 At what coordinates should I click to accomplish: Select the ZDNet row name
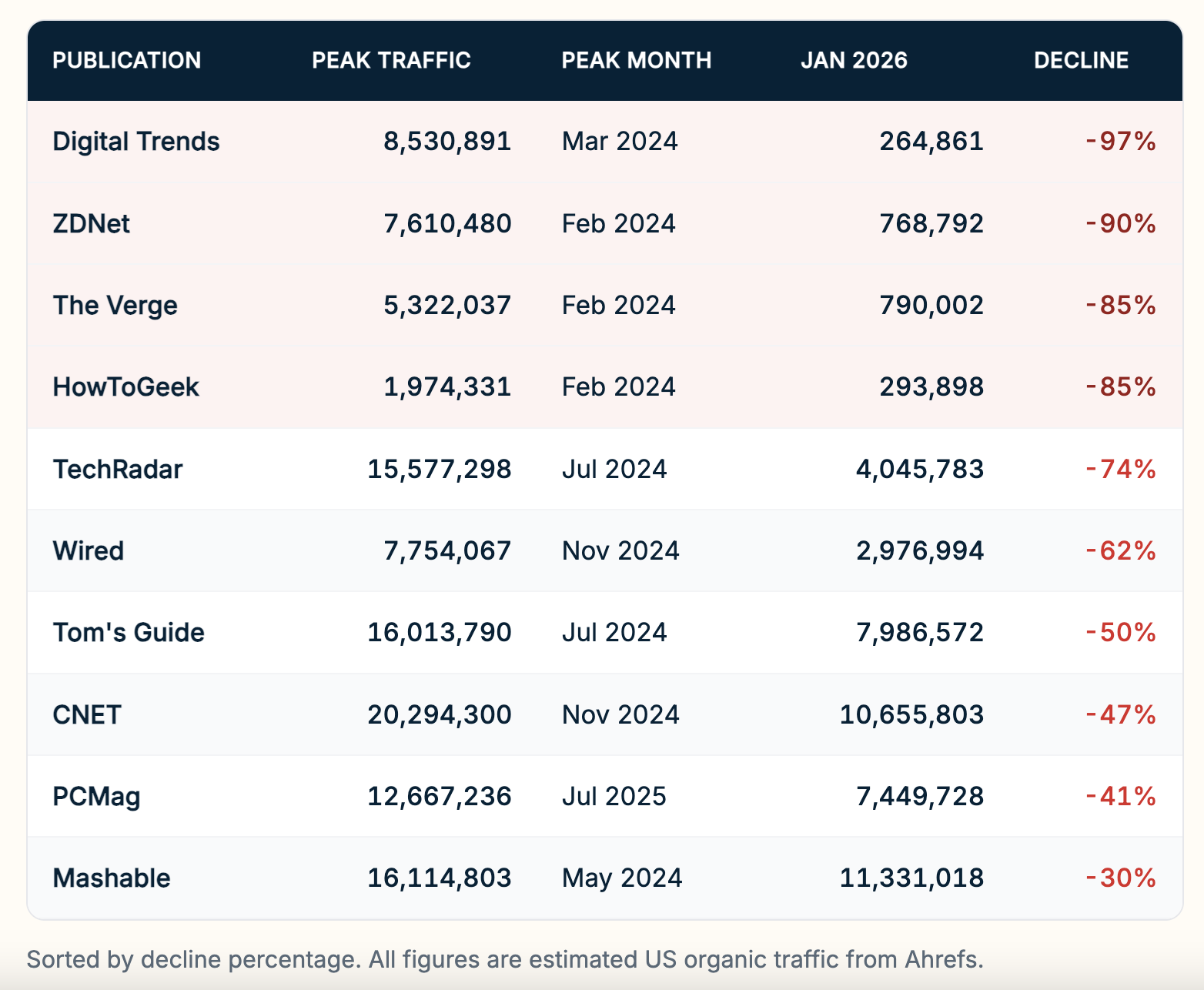pos(91,224)
